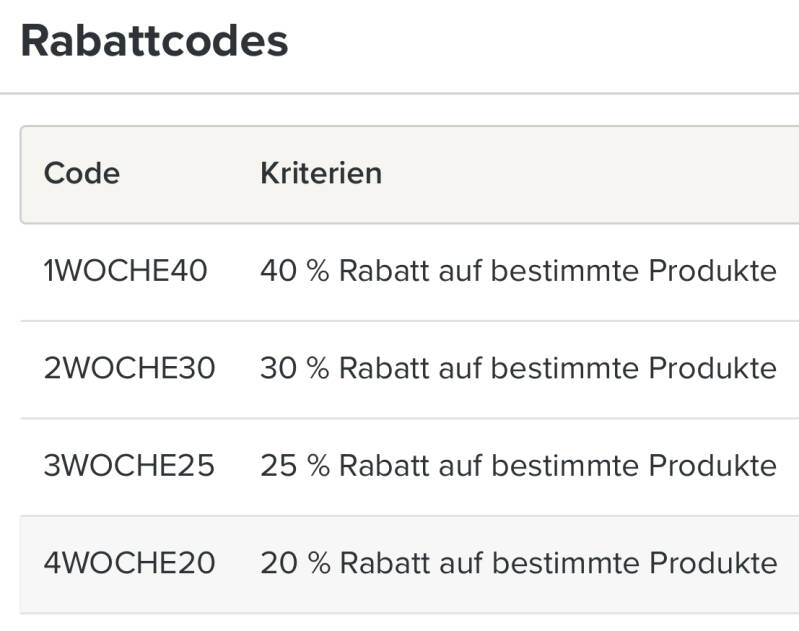Sort by the Code column header

(x=82, y=173)
